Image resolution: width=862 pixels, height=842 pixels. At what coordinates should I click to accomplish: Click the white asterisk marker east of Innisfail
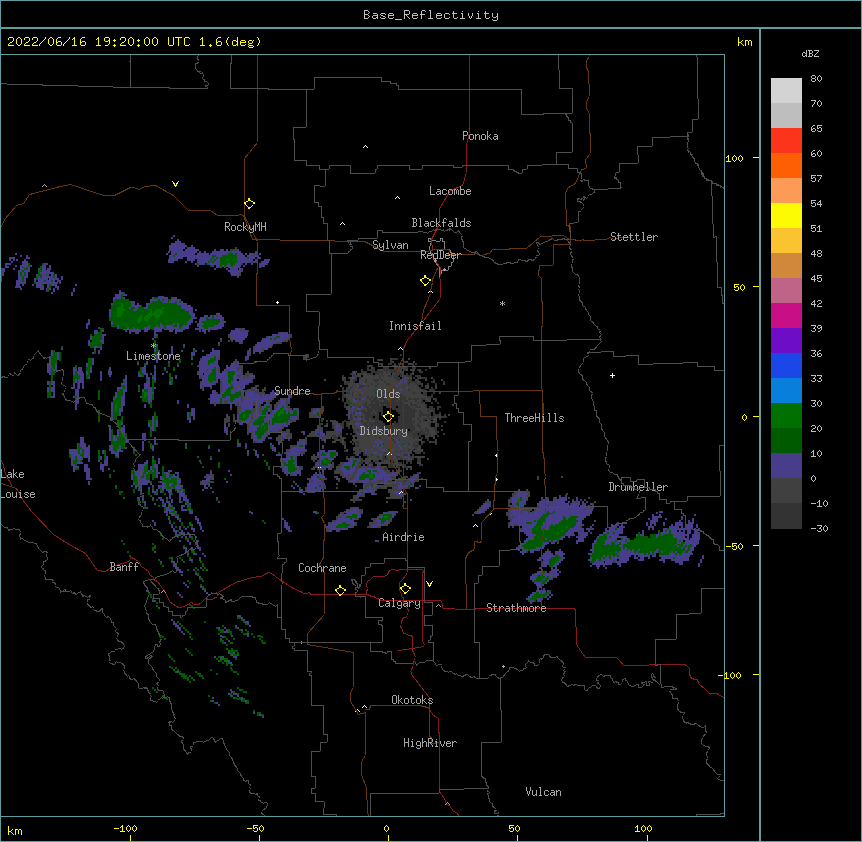coord(502,303)
